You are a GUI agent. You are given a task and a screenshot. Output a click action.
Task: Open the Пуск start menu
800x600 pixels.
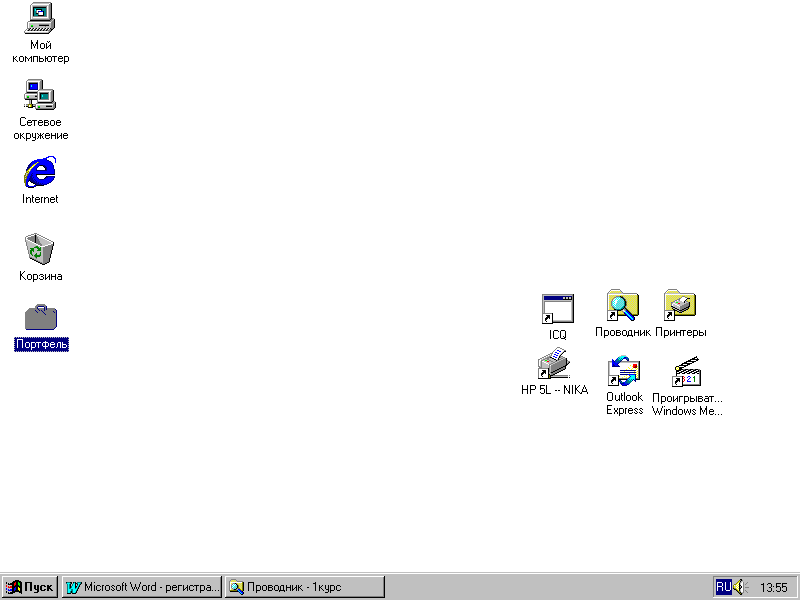pyautogui.click(x=30, y=587)
